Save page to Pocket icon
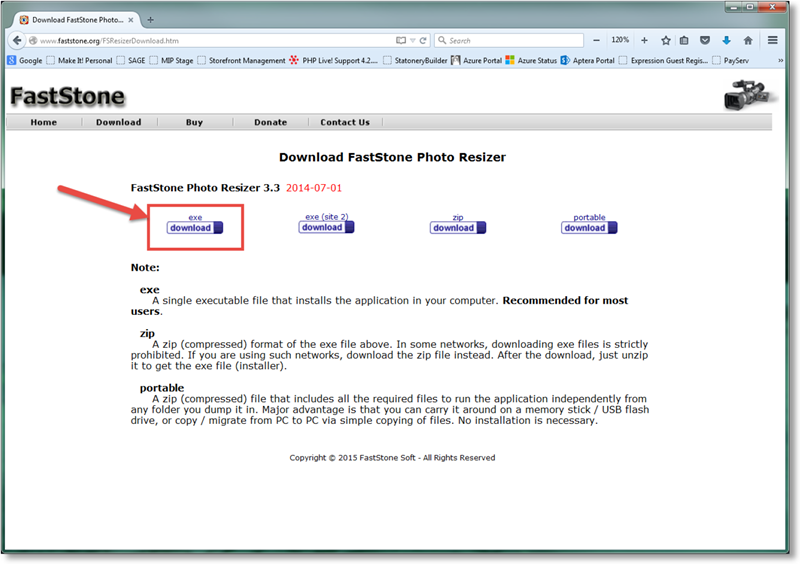The width and height of the screenshot is (801, 565). click(x=705, y=40)
